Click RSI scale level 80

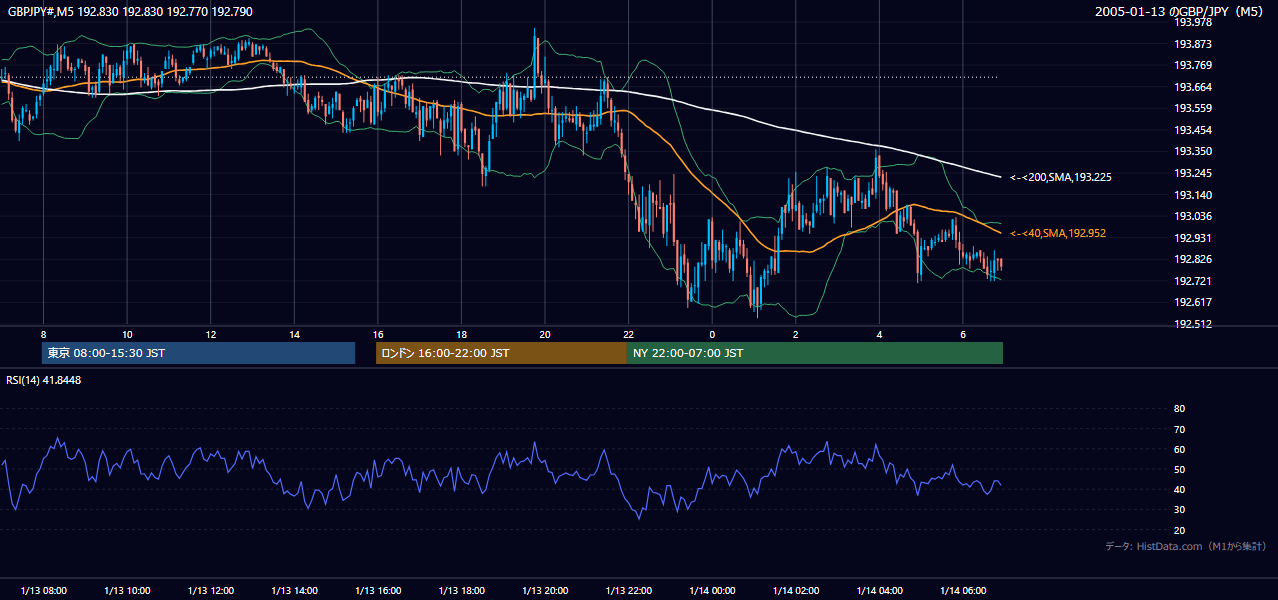[1179, 409]
